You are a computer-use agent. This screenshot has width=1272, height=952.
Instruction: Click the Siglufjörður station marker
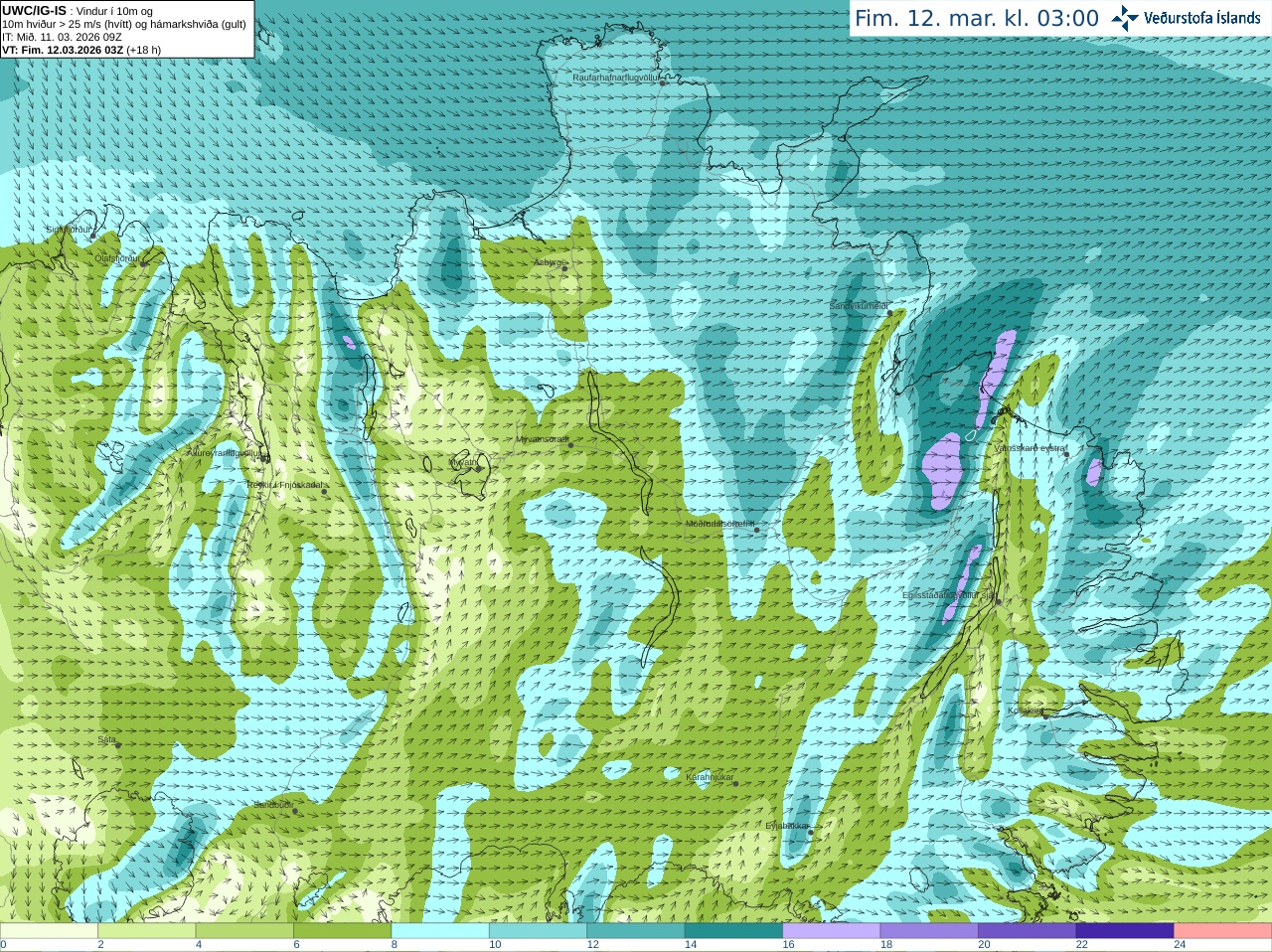93,236
